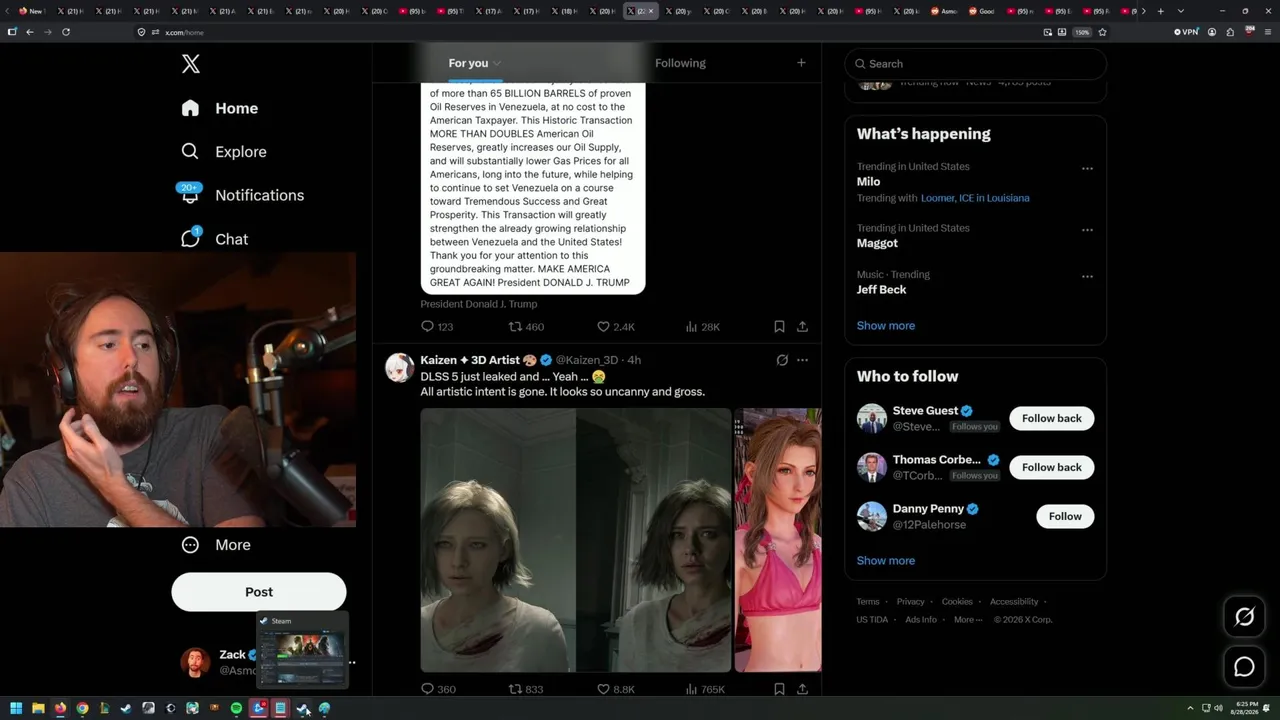The image size is (1280, 720).
Task: Open the Jeff Beck trending topic
Action: [881, 290]
